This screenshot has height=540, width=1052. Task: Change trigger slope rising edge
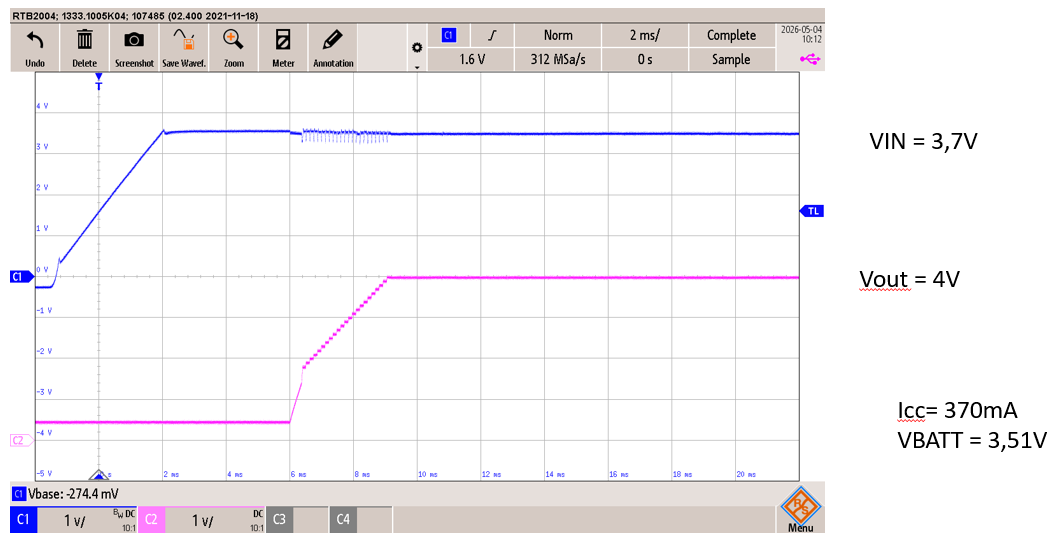492,36
